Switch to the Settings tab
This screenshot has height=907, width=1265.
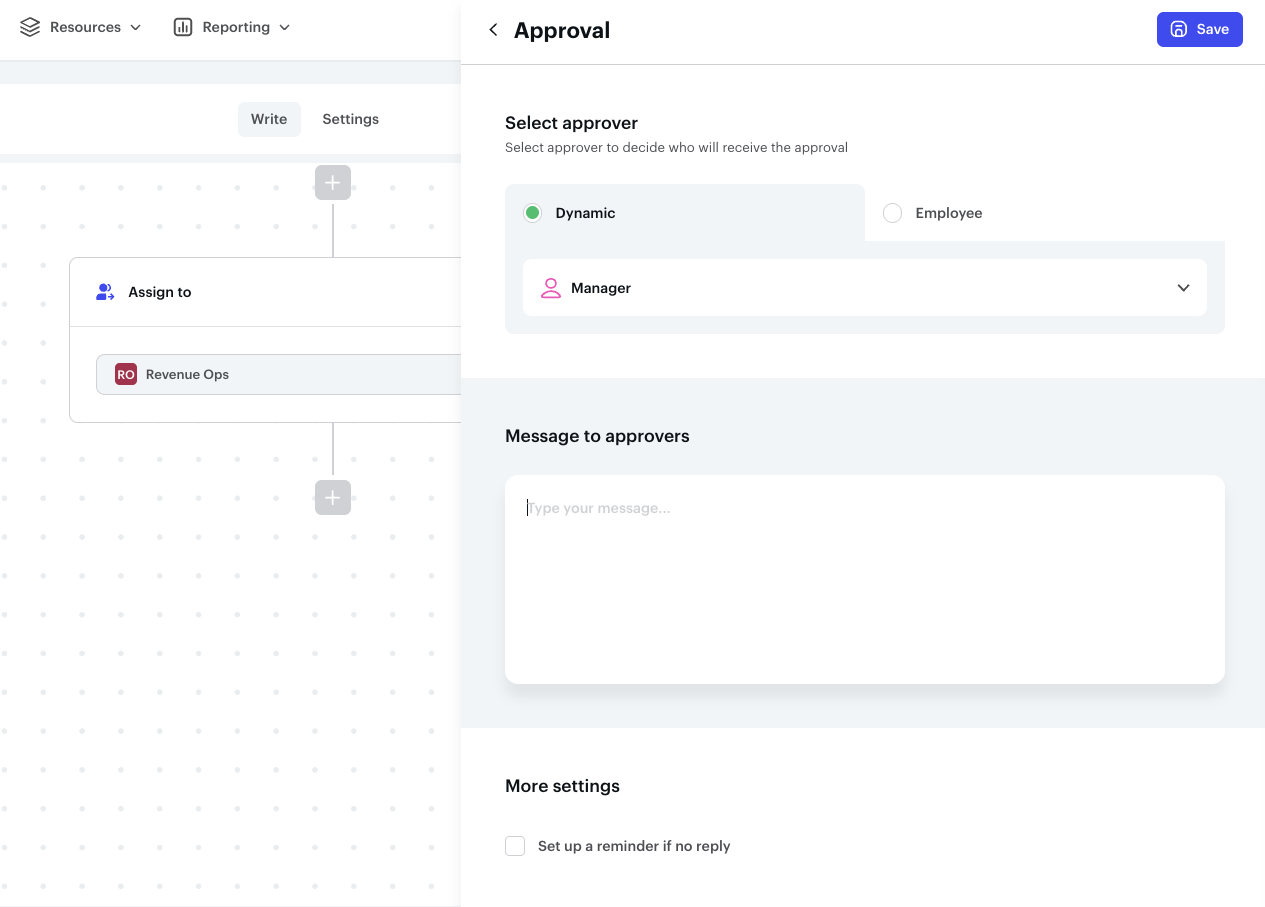tap(350, 119)
